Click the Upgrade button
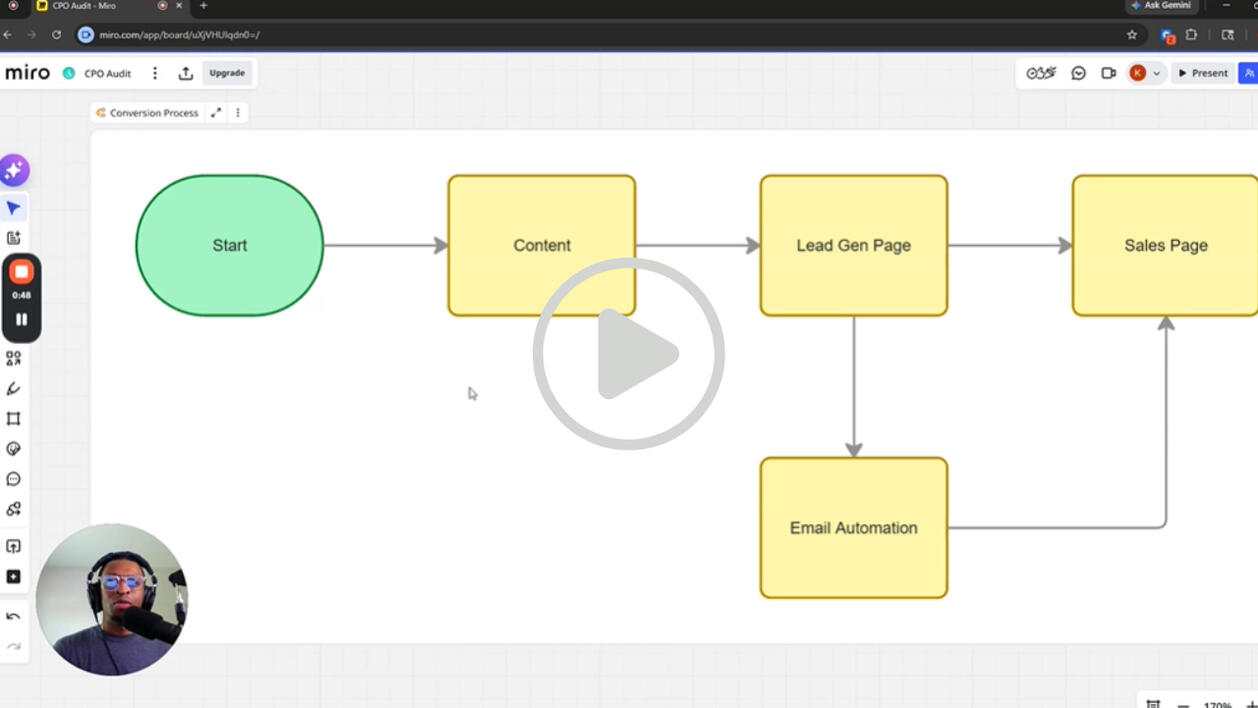The height and width of the screenshot is (708, 1258). [227, 73]
